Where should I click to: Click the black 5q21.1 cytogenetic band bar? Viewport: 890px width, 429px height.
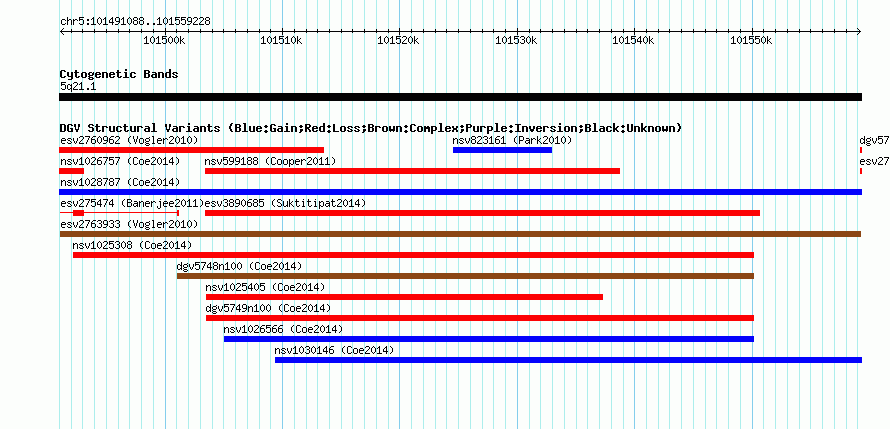click(x=460, y=97)
